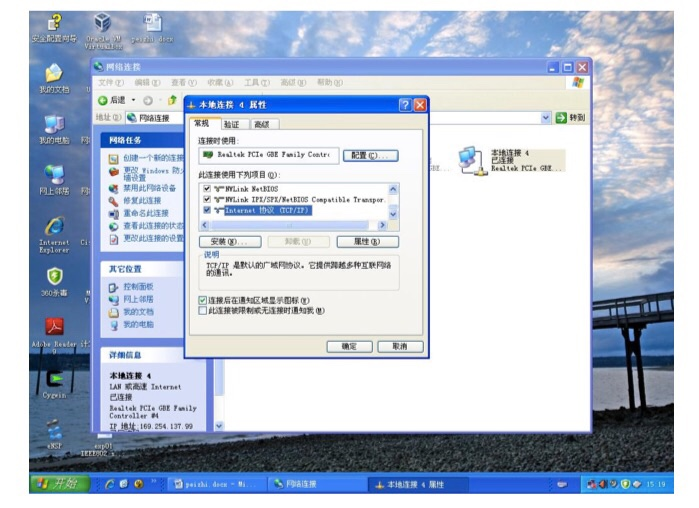Viewport: 699px width, 508px height.
Task: Click the 转到 go arrow icon
Action: coord(561,118)
